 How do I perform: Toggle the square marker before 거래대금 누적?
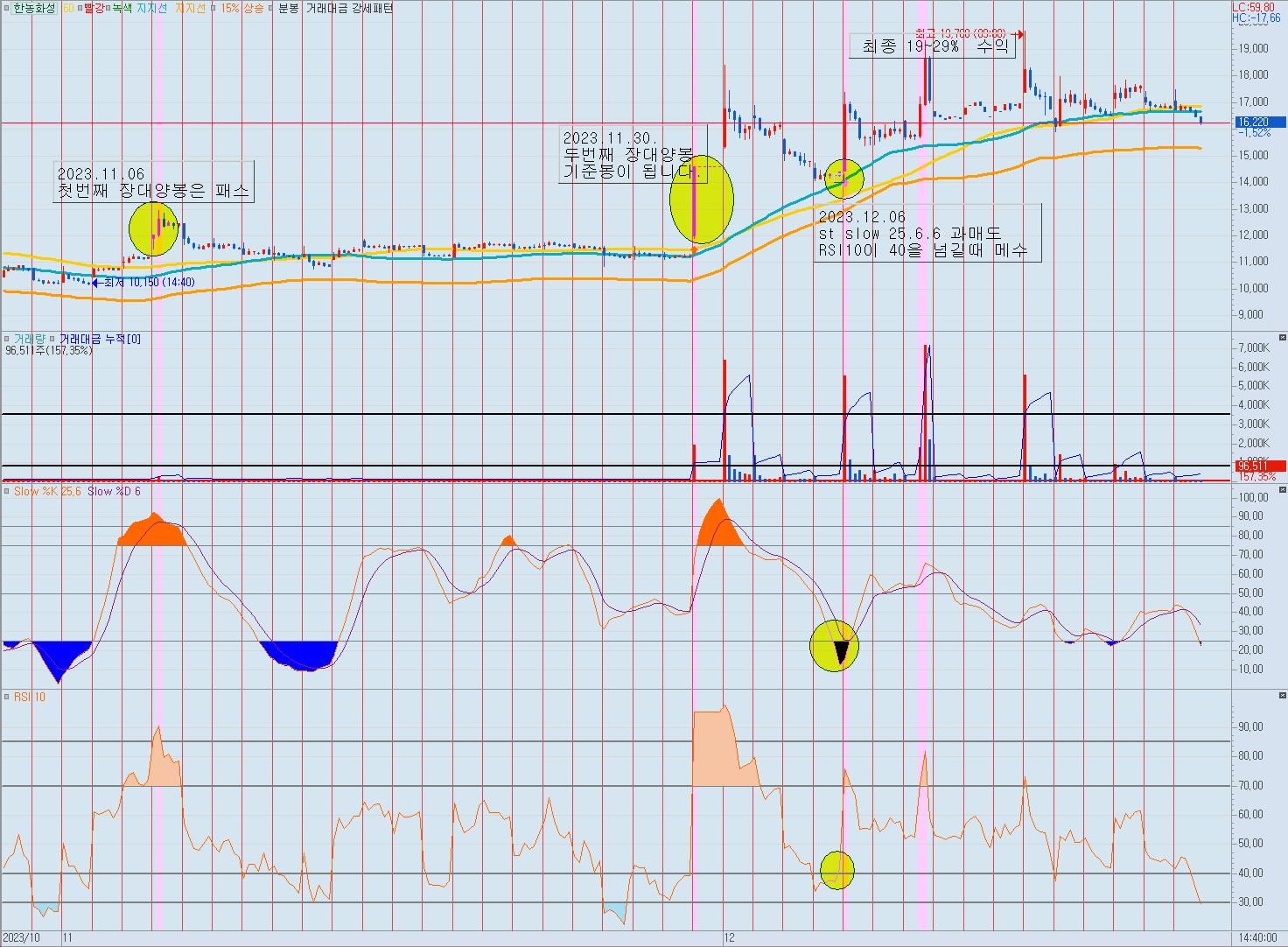(53, 338)
